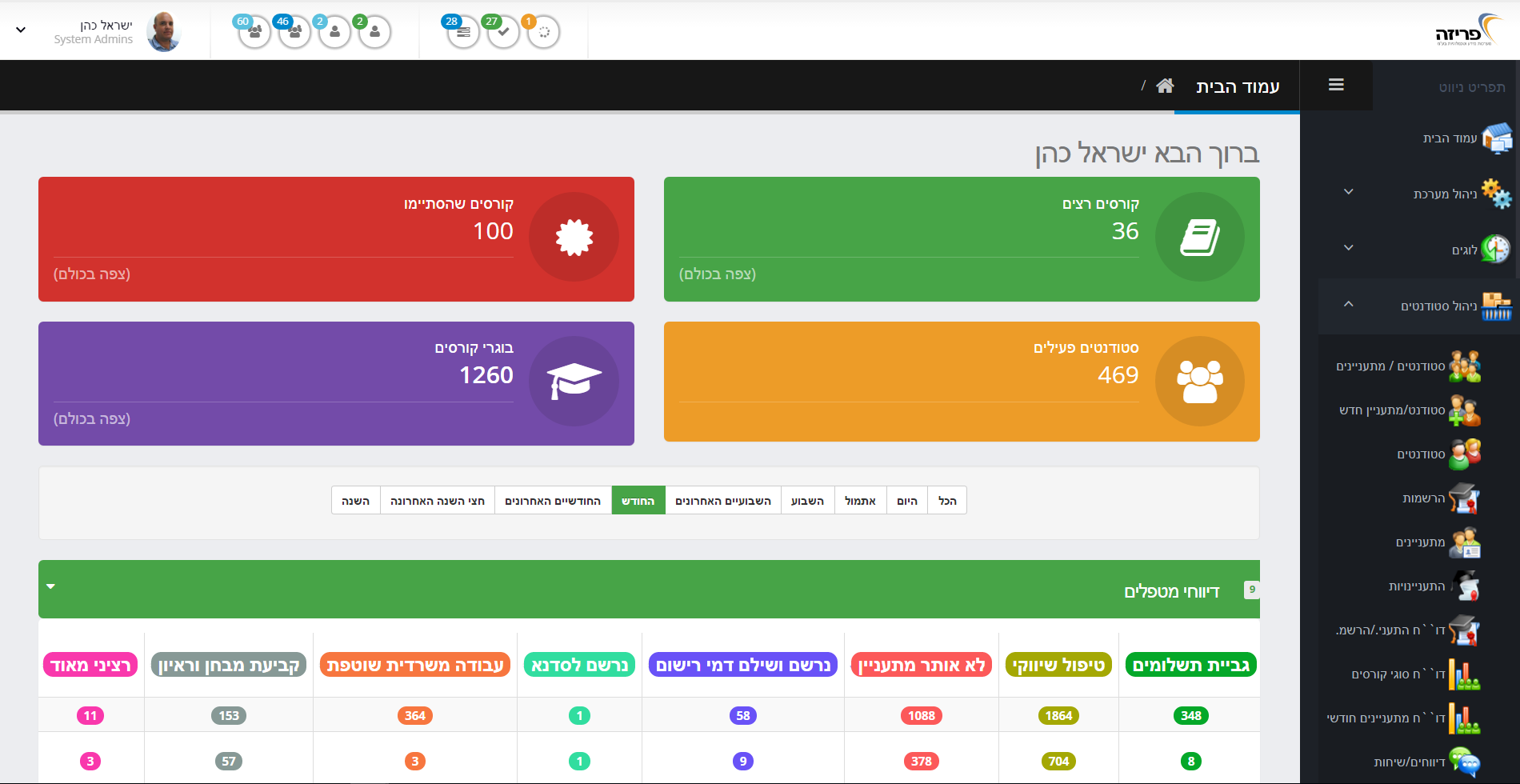Click the דו``ח מתעניינים חודשי chart icon
Screen dimensions: 1520x784
click(x=1465, y=718)
